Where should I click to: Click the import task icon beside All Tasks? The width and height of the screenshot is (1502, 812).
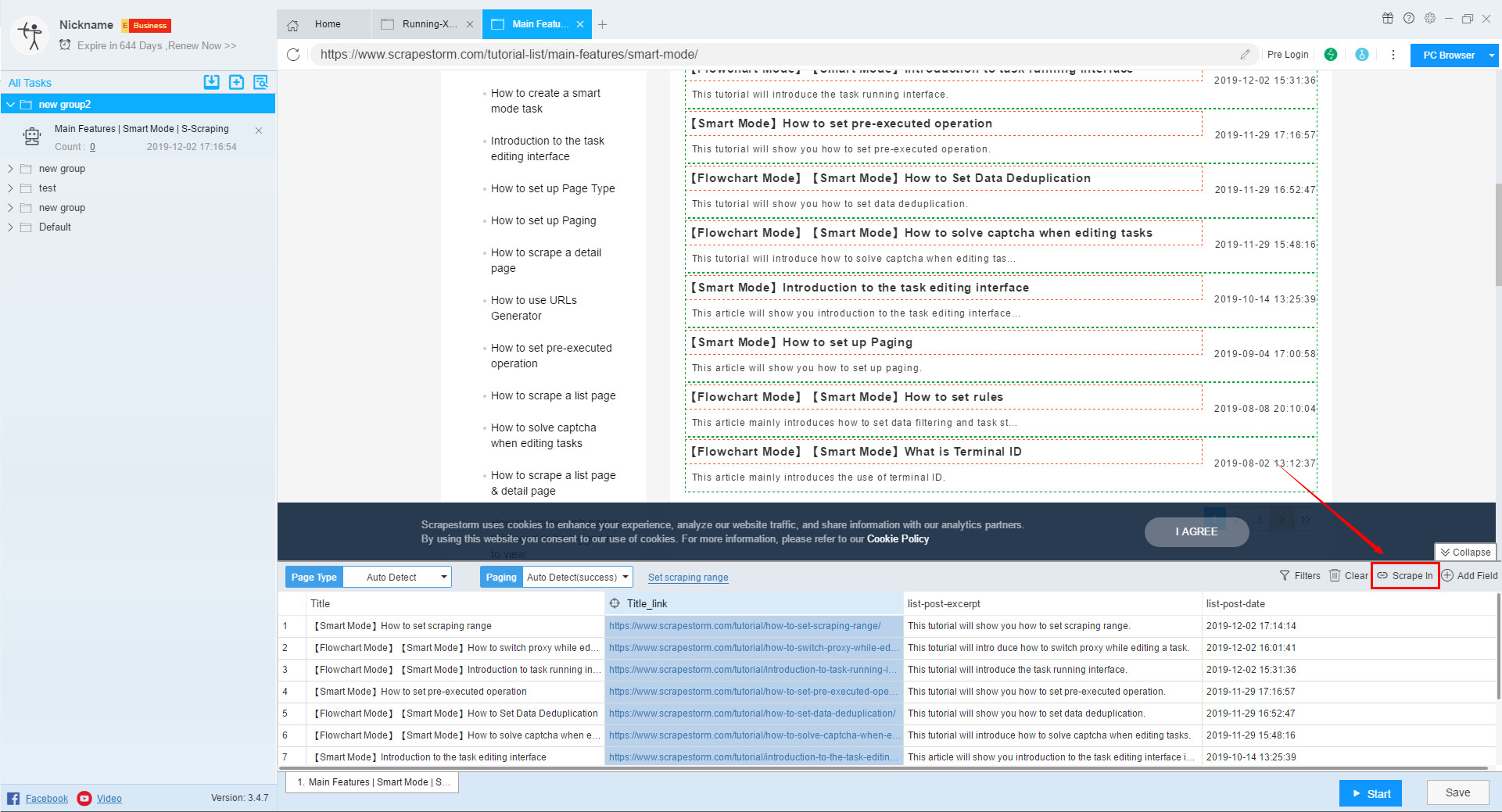pos(212,82)
